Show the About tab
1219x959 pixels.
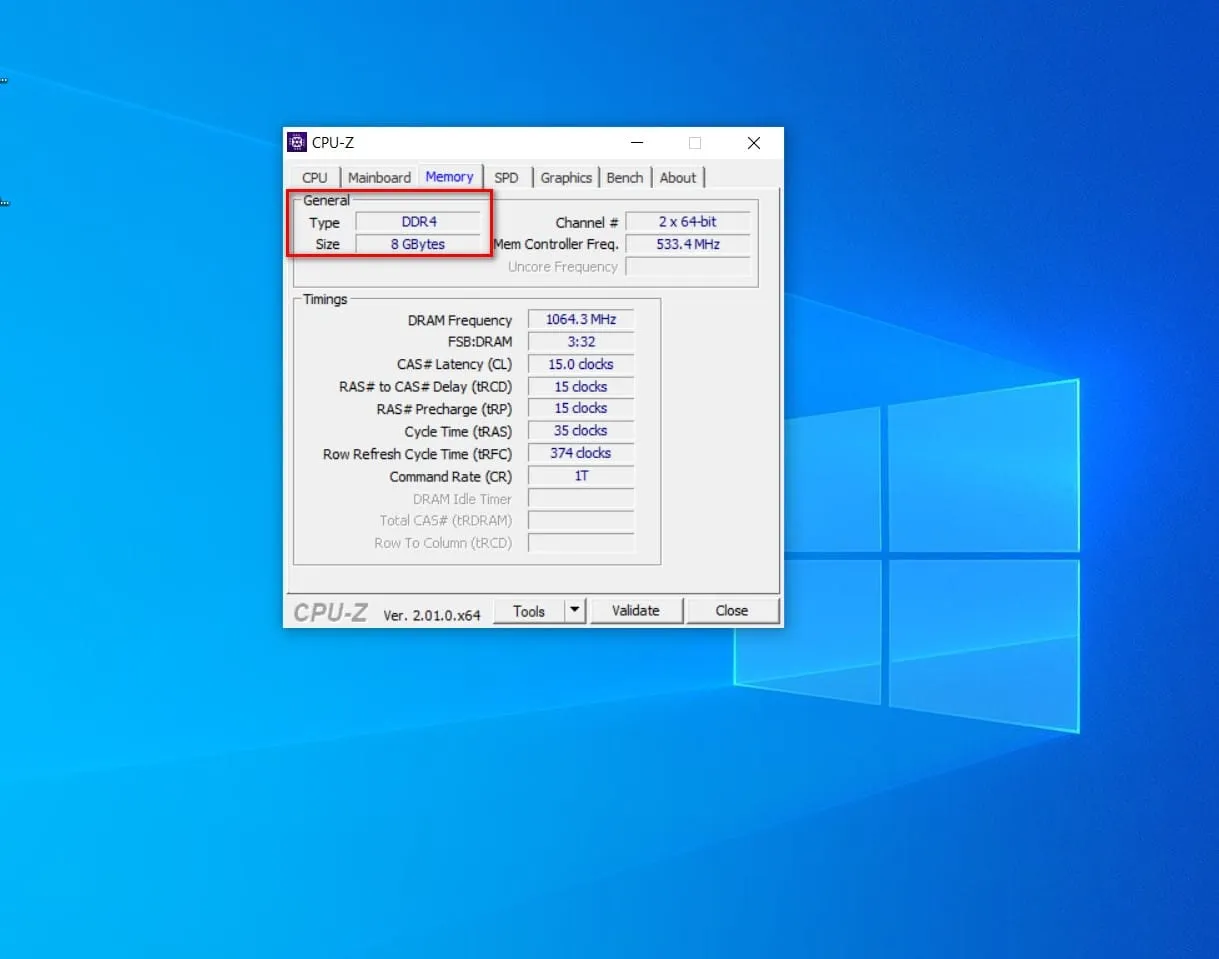[678, 178]
